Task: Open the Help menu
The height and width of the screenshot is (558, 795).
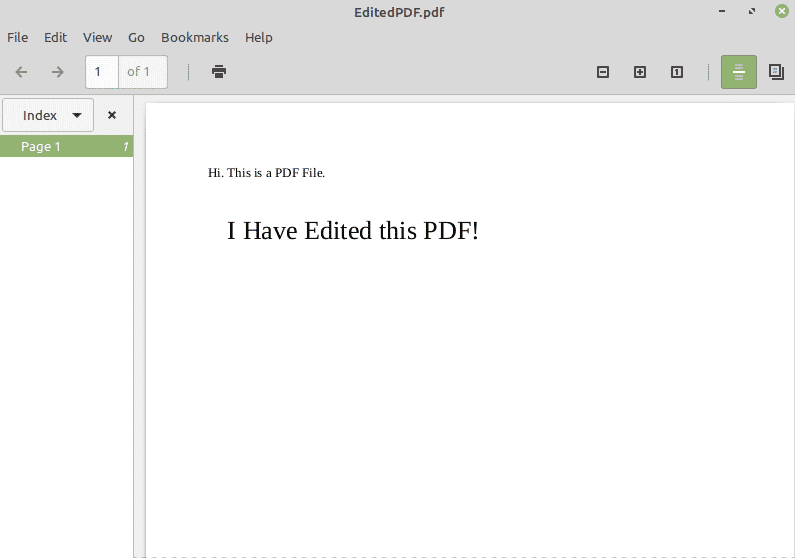Action: coord(259,38)
